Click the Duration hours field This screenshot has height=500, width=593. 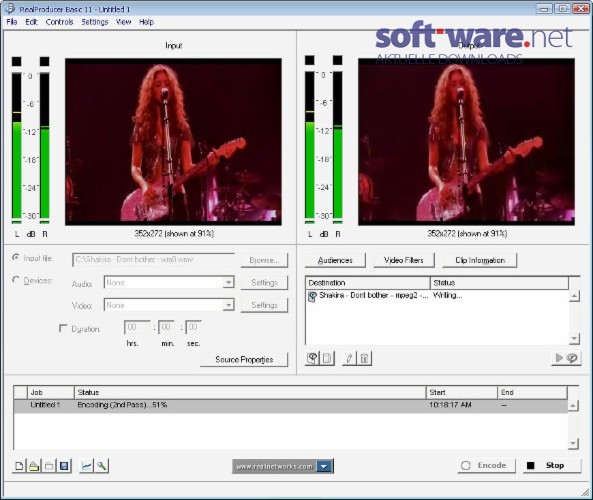[137, 327]
